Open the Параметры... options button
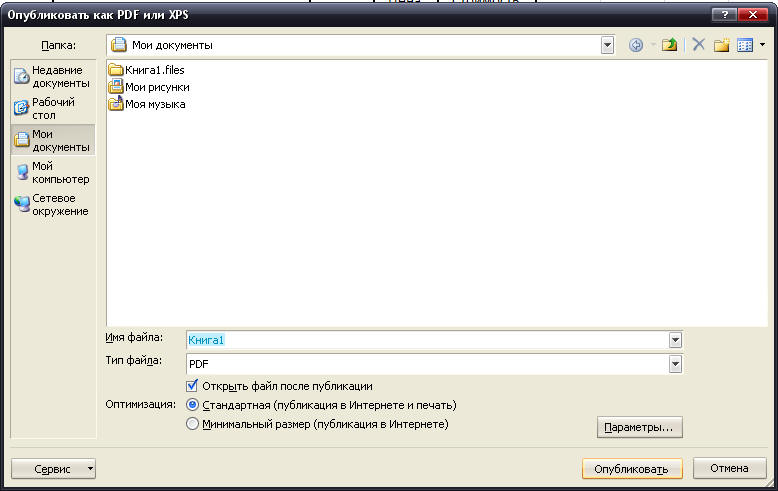 tap(639, 427)
